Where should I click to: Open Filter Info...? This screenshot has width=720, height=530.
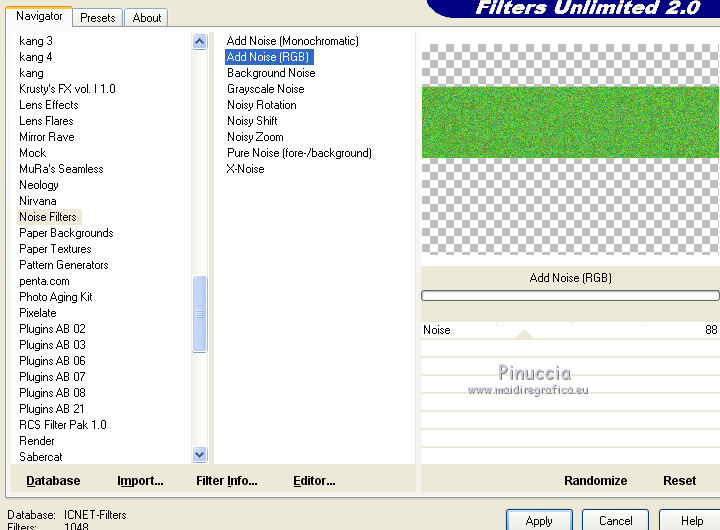pos(226,481)
